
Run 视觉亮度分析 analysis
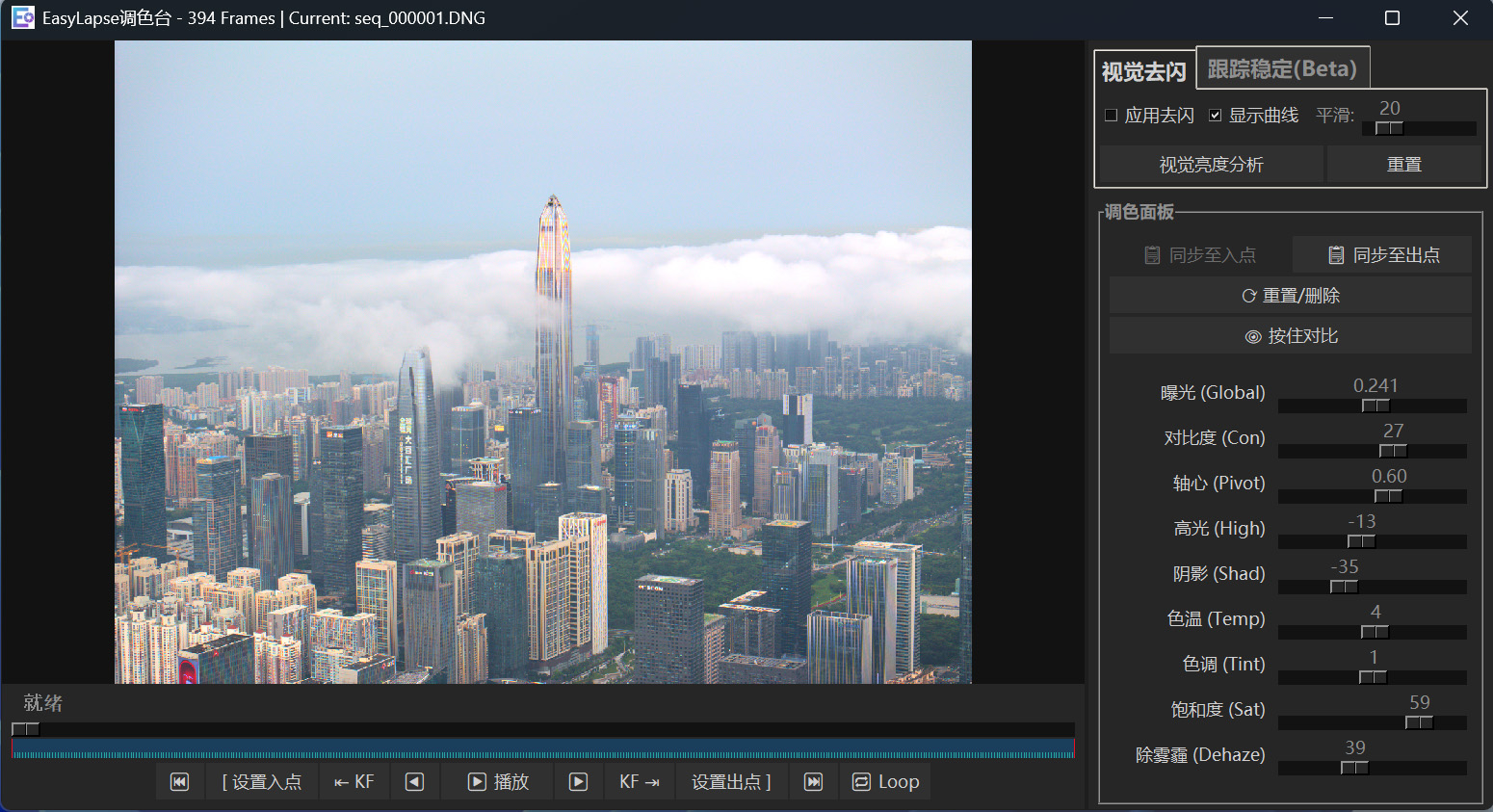(x=1209, y=164)
